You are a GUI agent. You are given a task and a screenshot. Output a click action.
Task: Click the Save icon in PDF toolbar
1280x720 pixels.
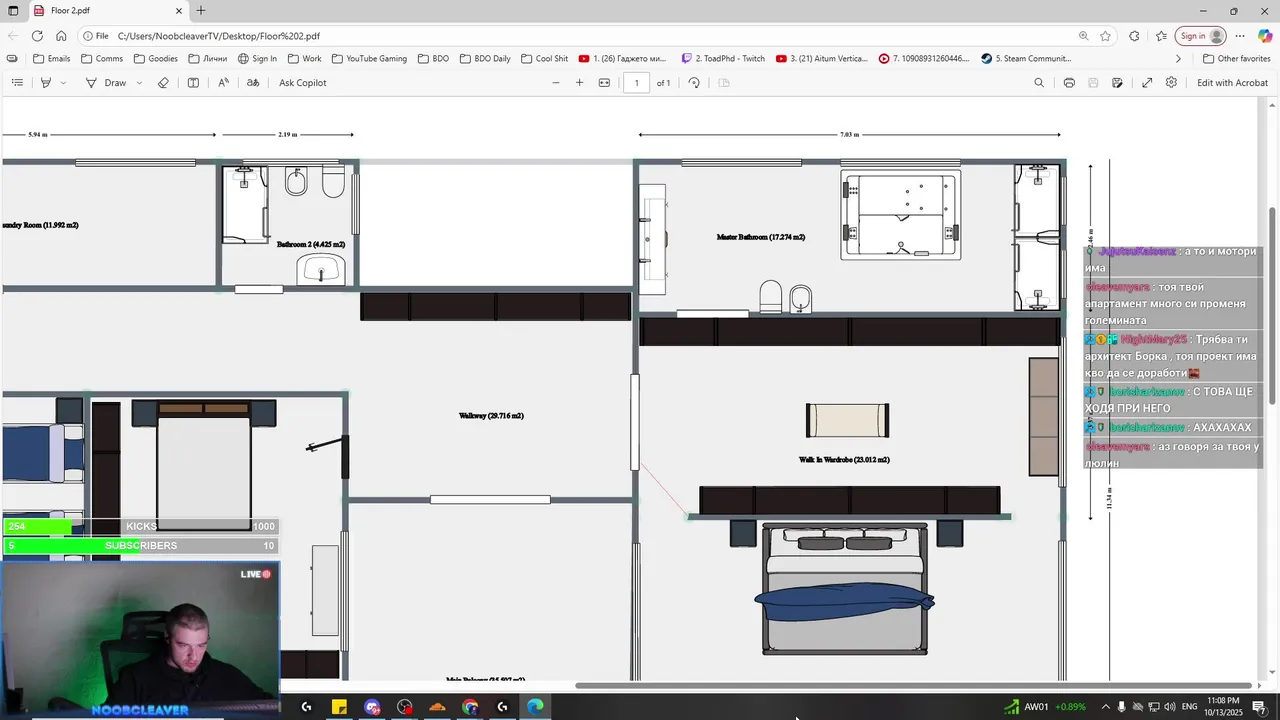coord(1093,83)
